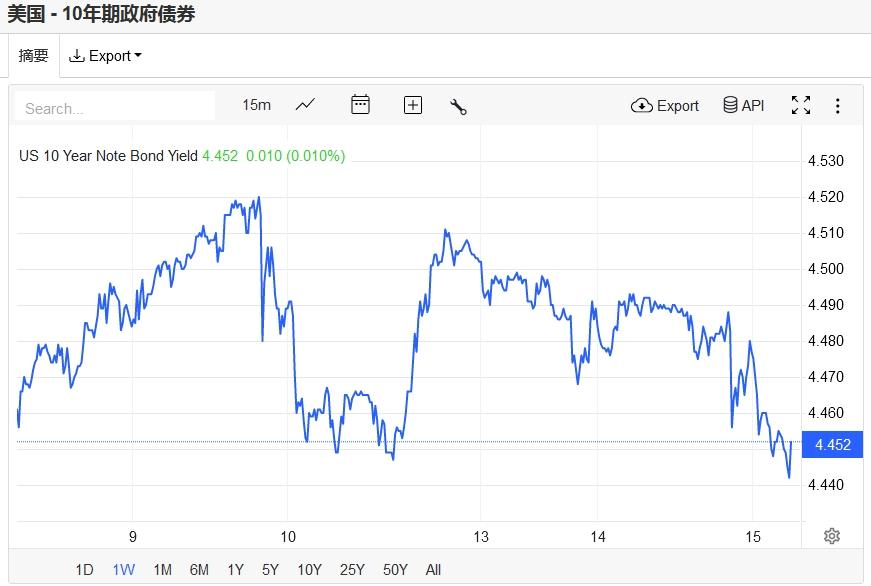Click the add comparison plus icon
This screenshot has height=586, width=871.
click(x=413, y=105)
